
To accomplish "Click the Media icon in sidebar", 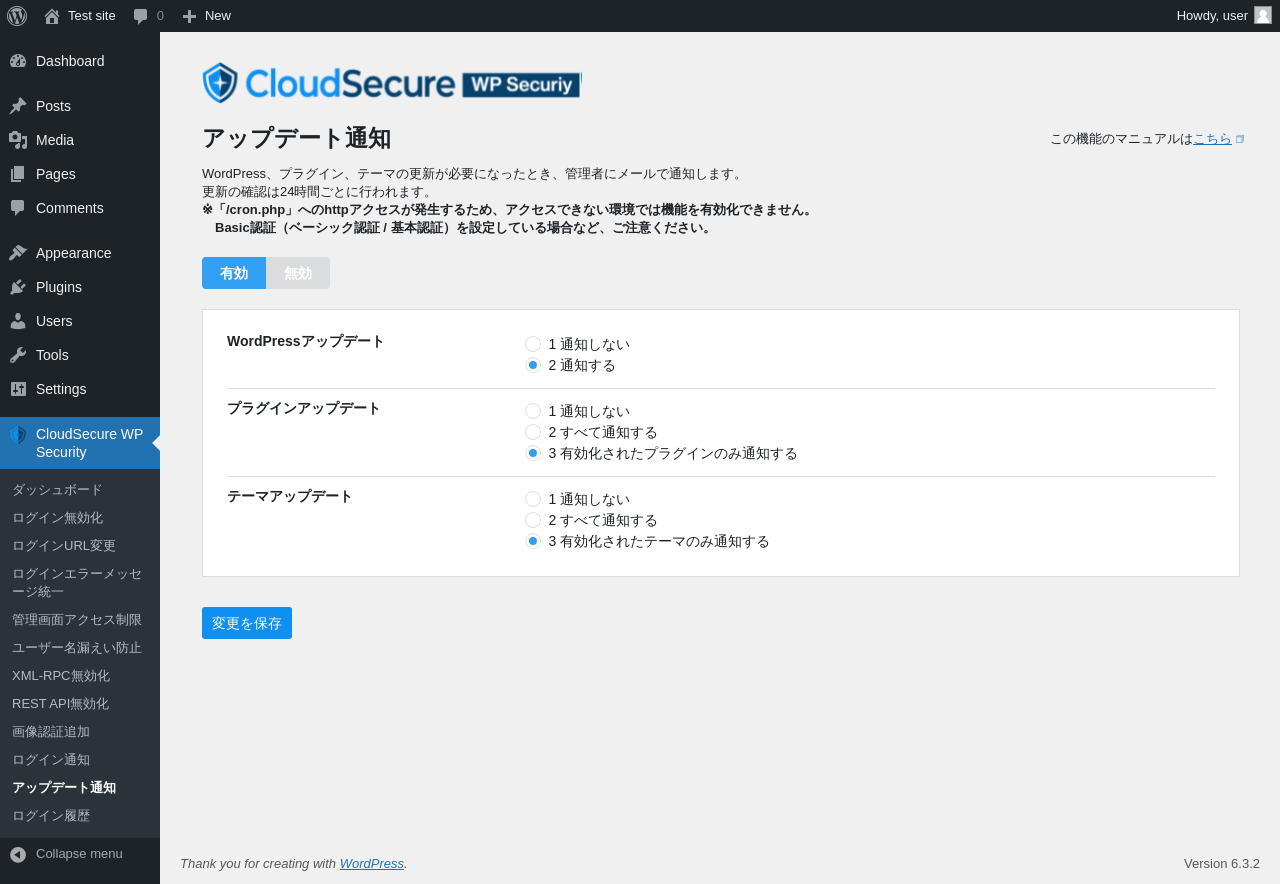I will 18,140.
